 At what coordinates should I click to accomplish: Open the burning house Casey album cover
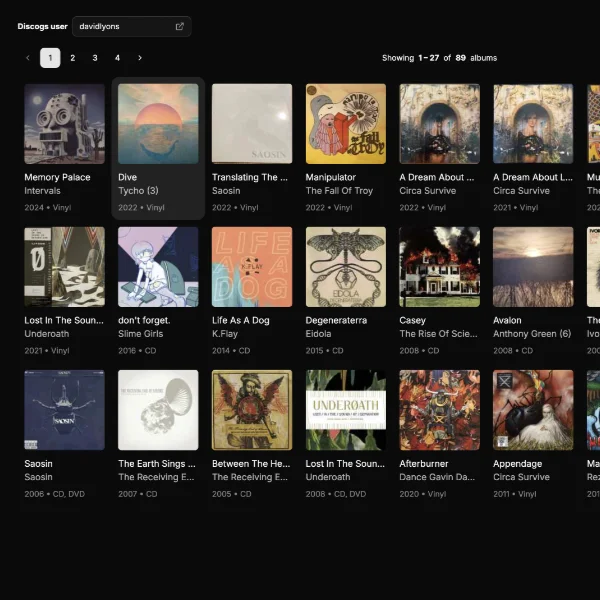click(439, 267)
